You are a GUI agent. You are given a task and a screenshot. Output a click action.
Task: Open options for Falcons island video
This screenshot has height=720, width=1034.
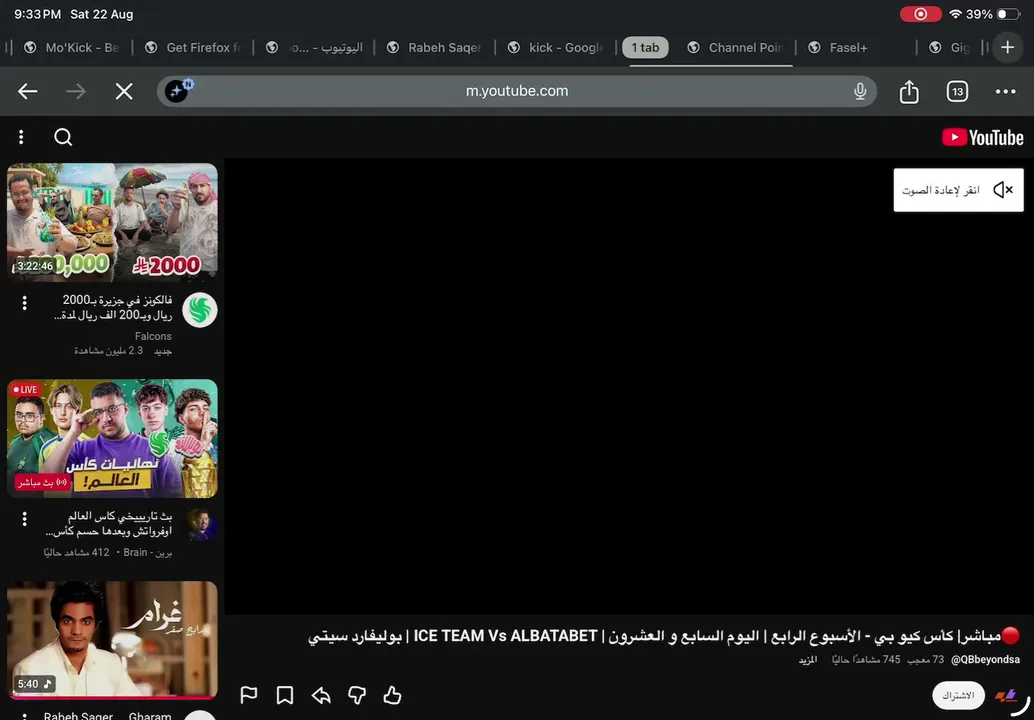click(24, 303)
